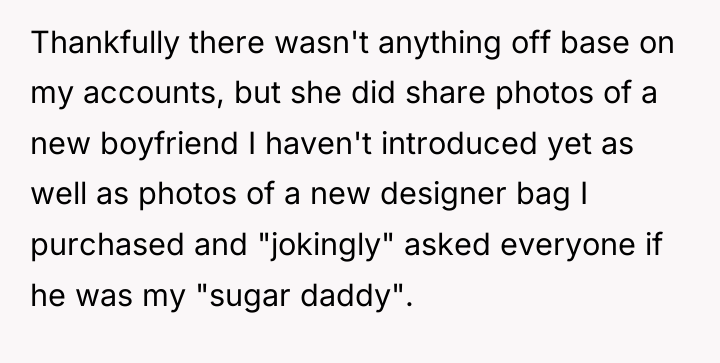Click the word "accounts," in second line

[x=153, y=93]
